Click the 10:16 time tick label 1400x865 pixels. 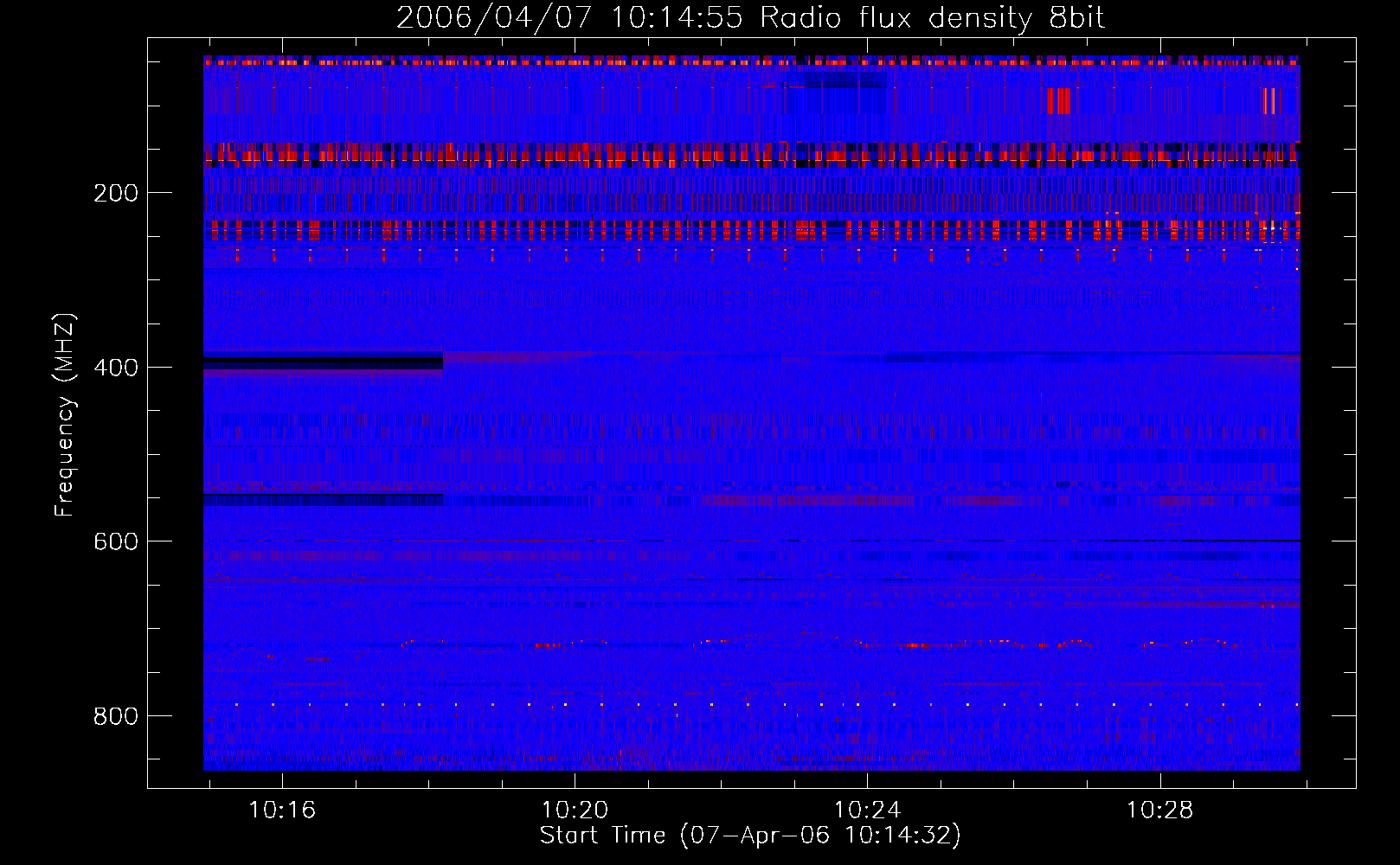pos(282,810)
